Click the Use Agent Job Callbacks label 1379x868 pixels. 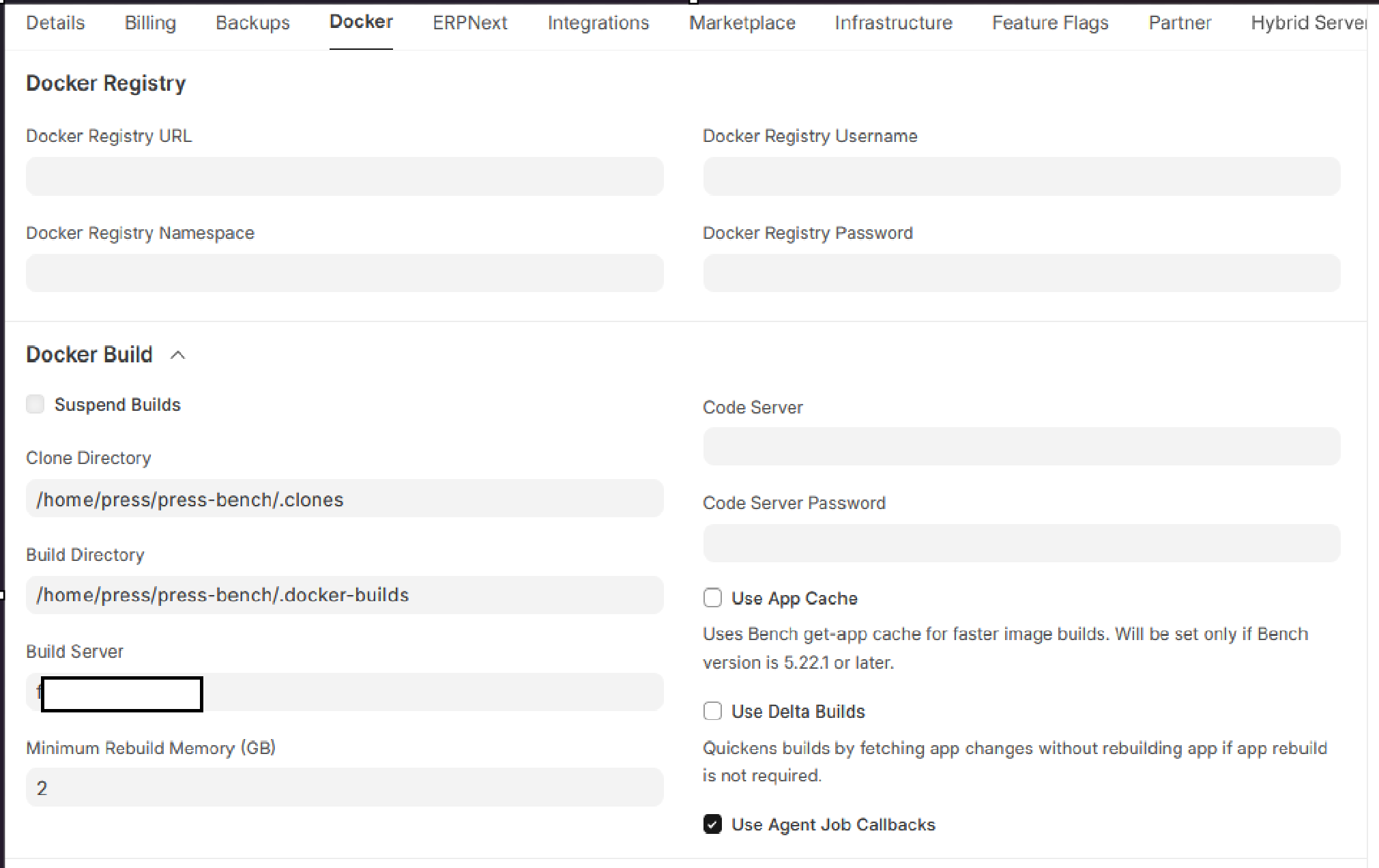833,825
